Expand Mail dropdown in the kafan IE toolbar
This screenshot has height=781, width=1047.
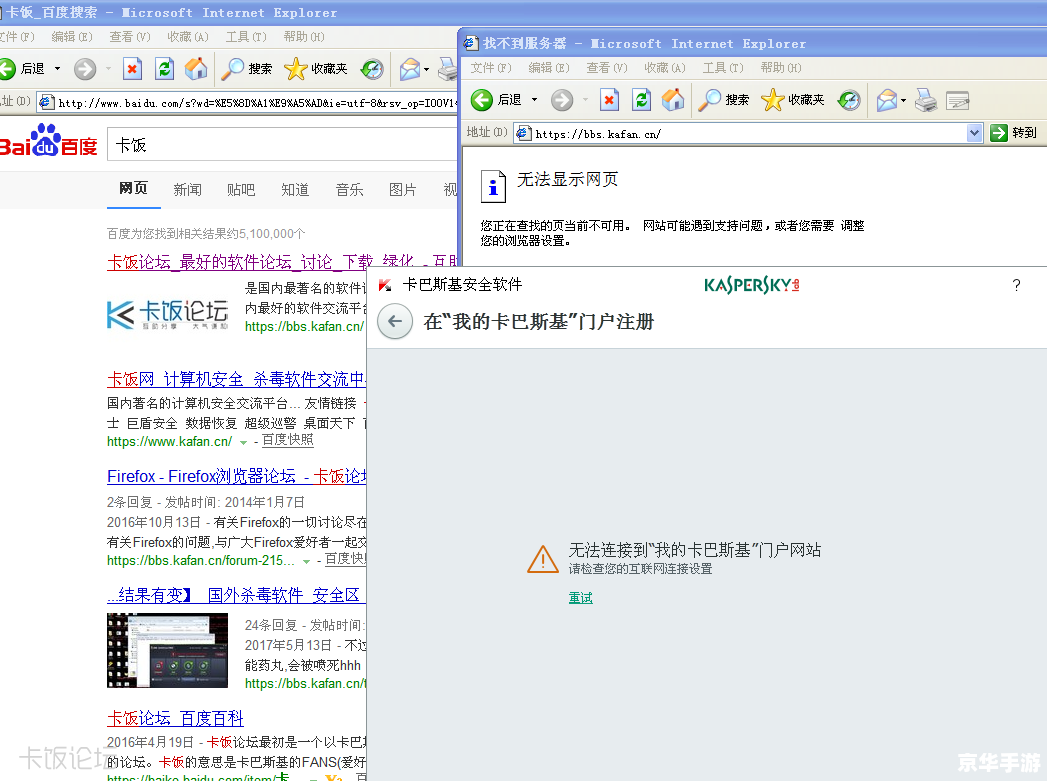[x=903, y=101]
